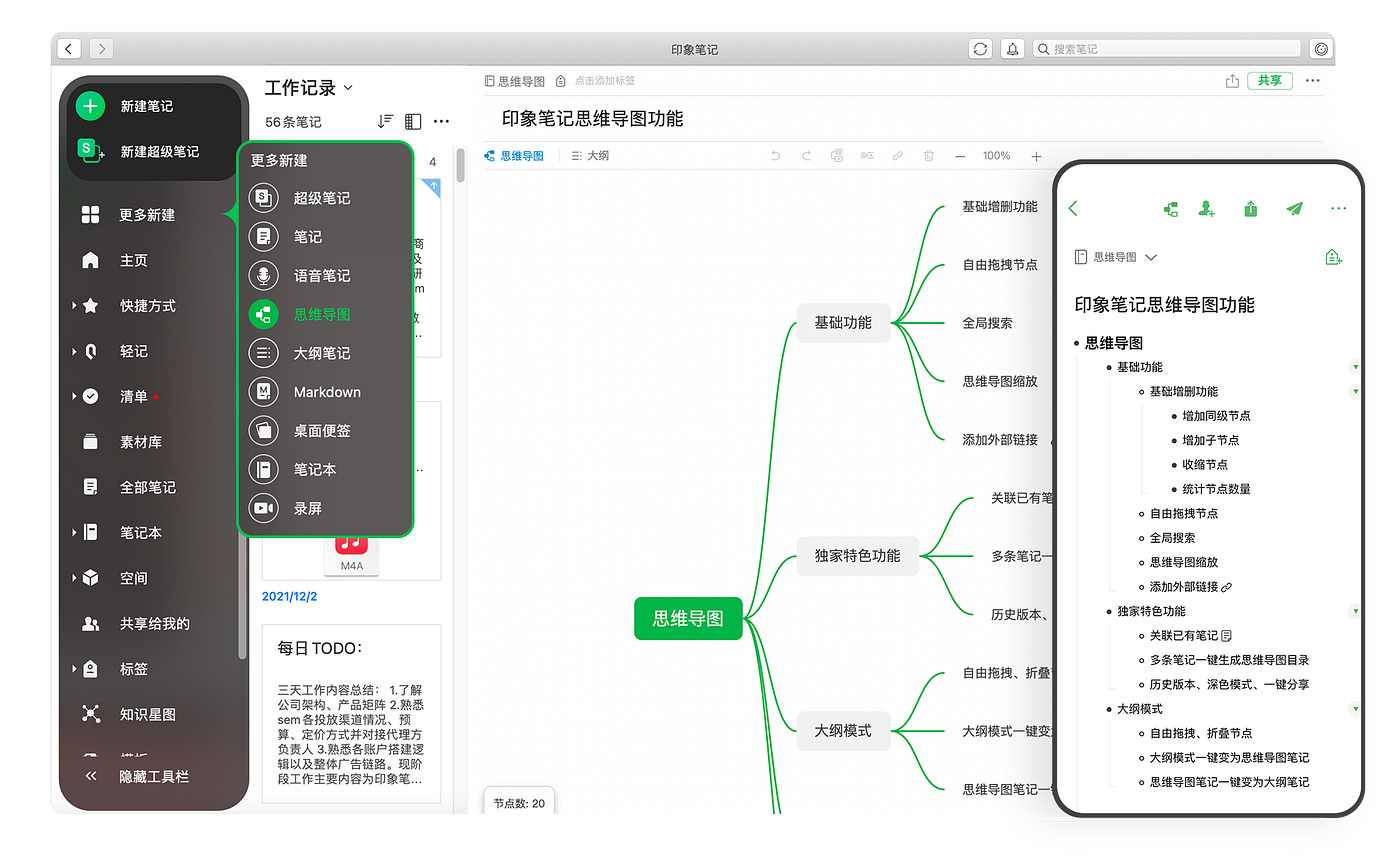Click the export icon left of 共享
This screenshot has height=865, width=1400.
pyautogui.click(x=1233, y=81)
